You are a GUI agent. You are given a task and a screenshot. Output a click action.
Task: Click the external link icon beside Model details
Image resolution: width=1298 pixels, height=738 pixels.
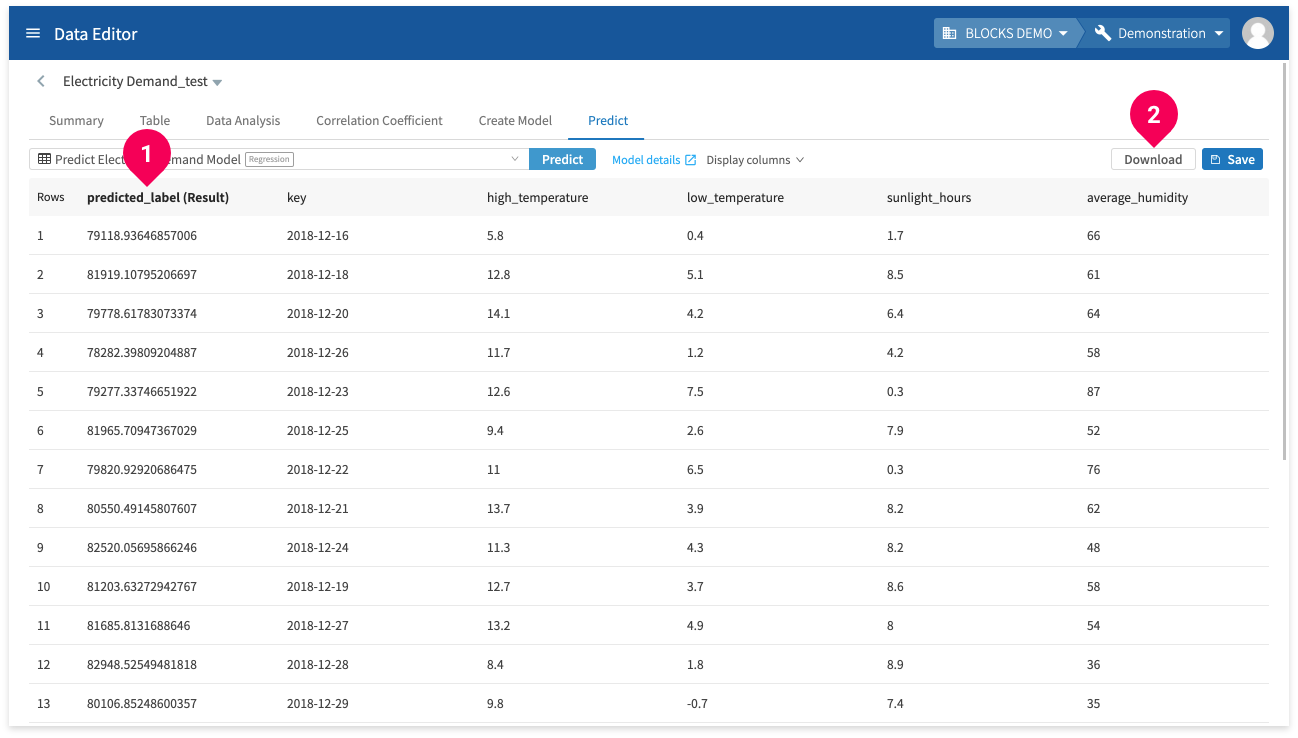point(690,160)
